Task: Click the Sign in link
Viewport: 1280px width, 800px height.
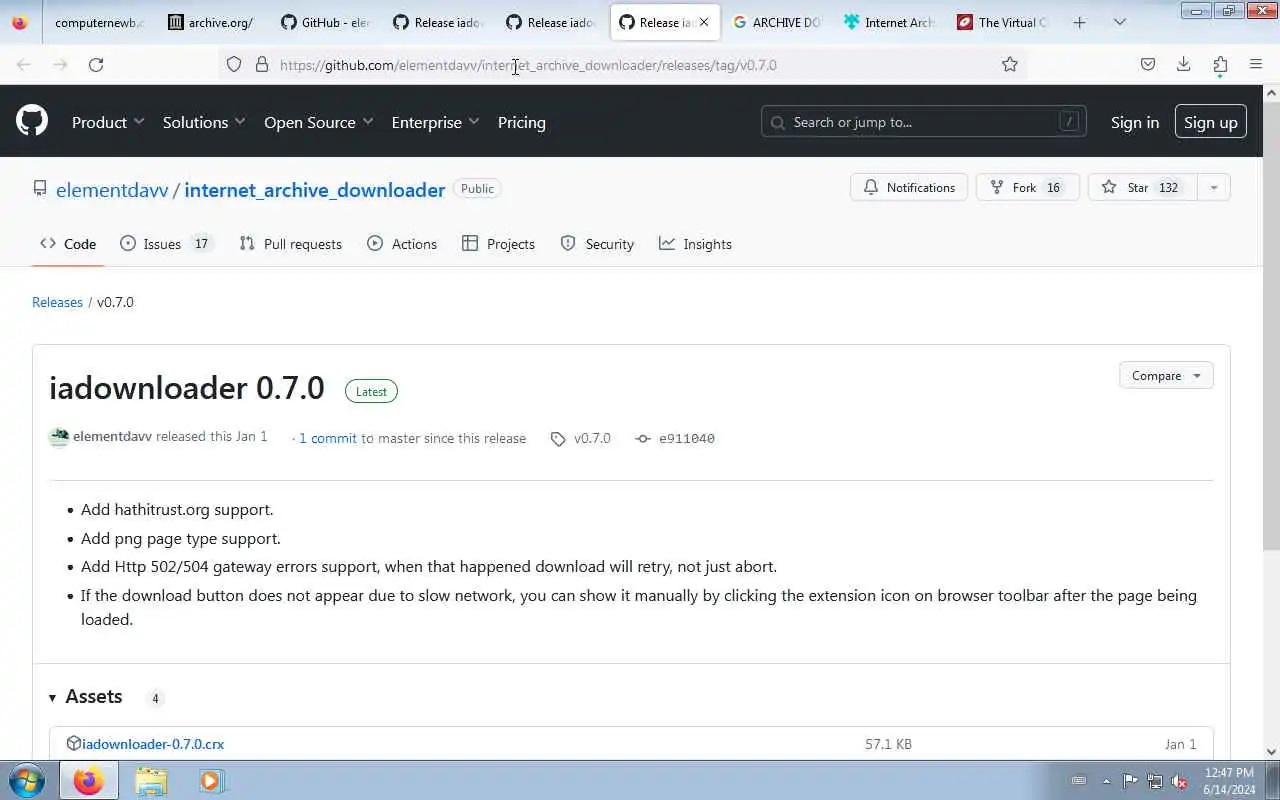Action: (x=1135, y=122)
